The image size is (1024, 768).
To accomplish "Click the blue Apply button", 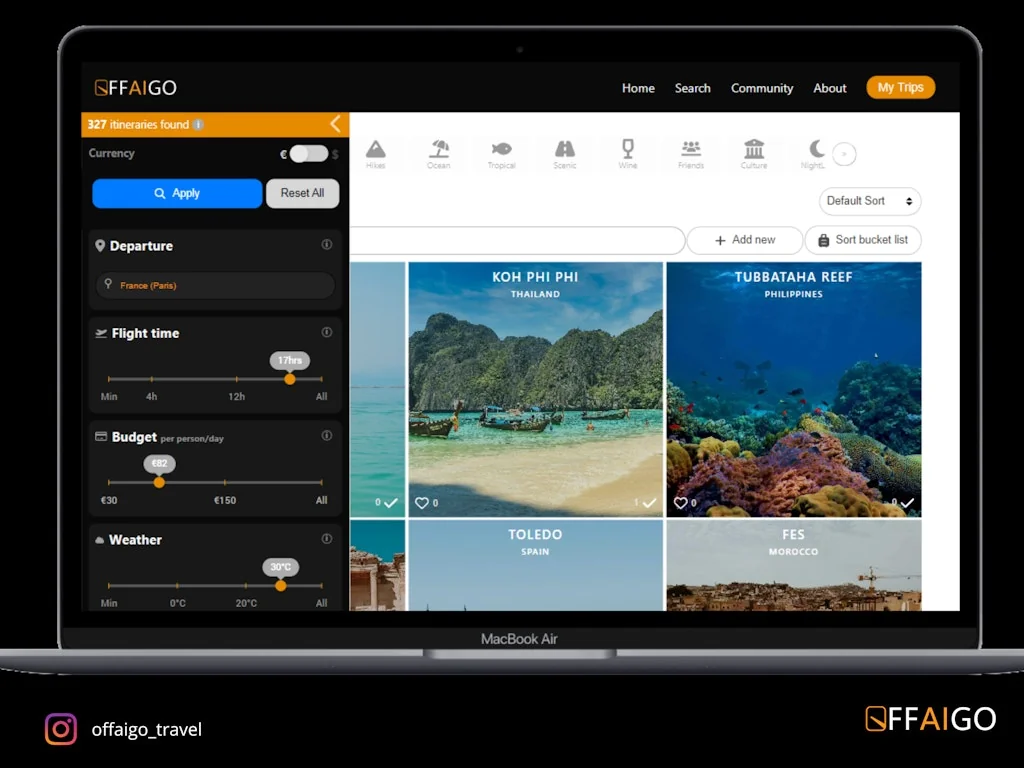I will click(177, 193).
